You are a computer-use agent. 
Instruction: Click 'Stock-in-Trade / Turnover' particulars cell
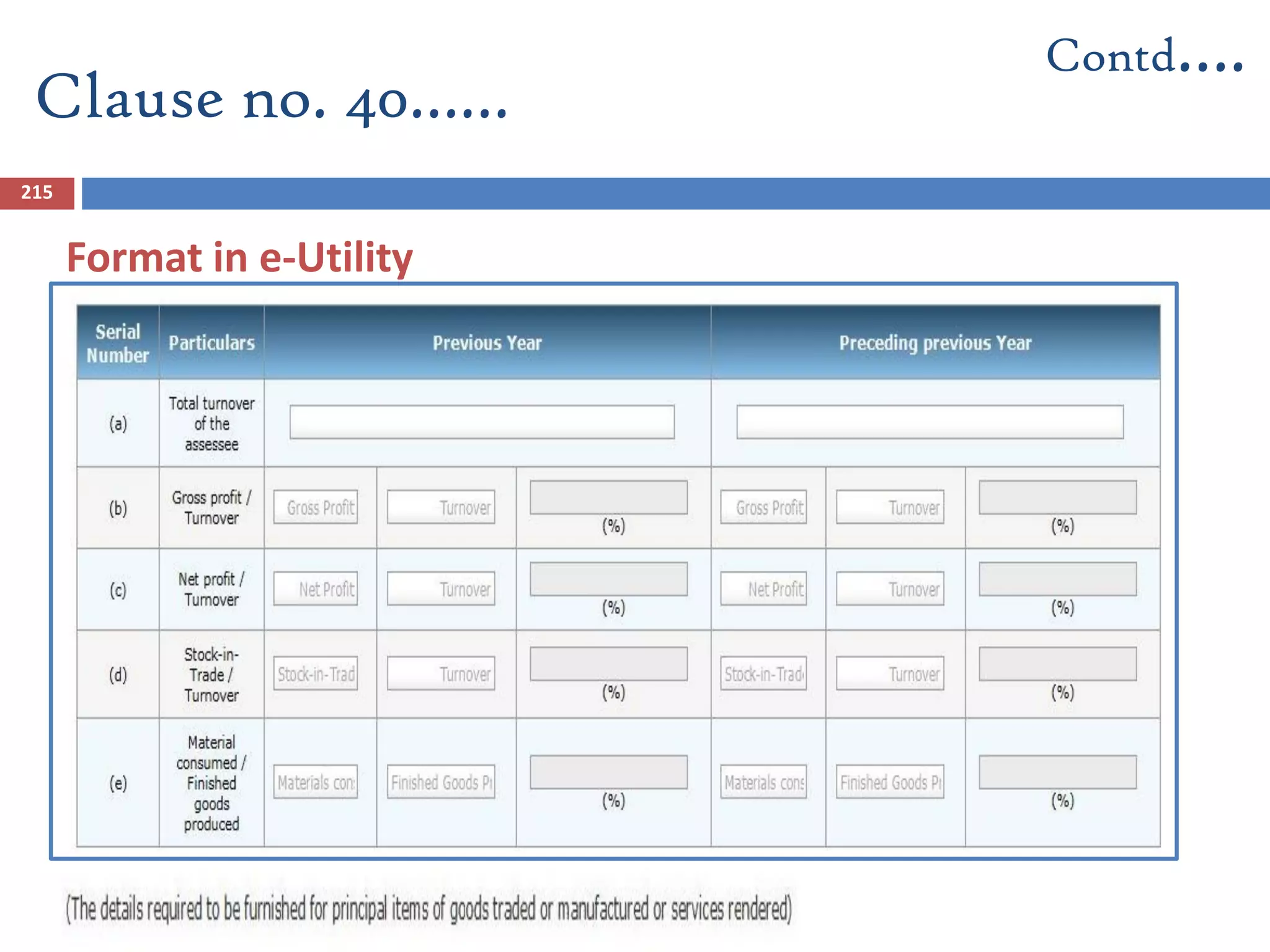(211, 674)
